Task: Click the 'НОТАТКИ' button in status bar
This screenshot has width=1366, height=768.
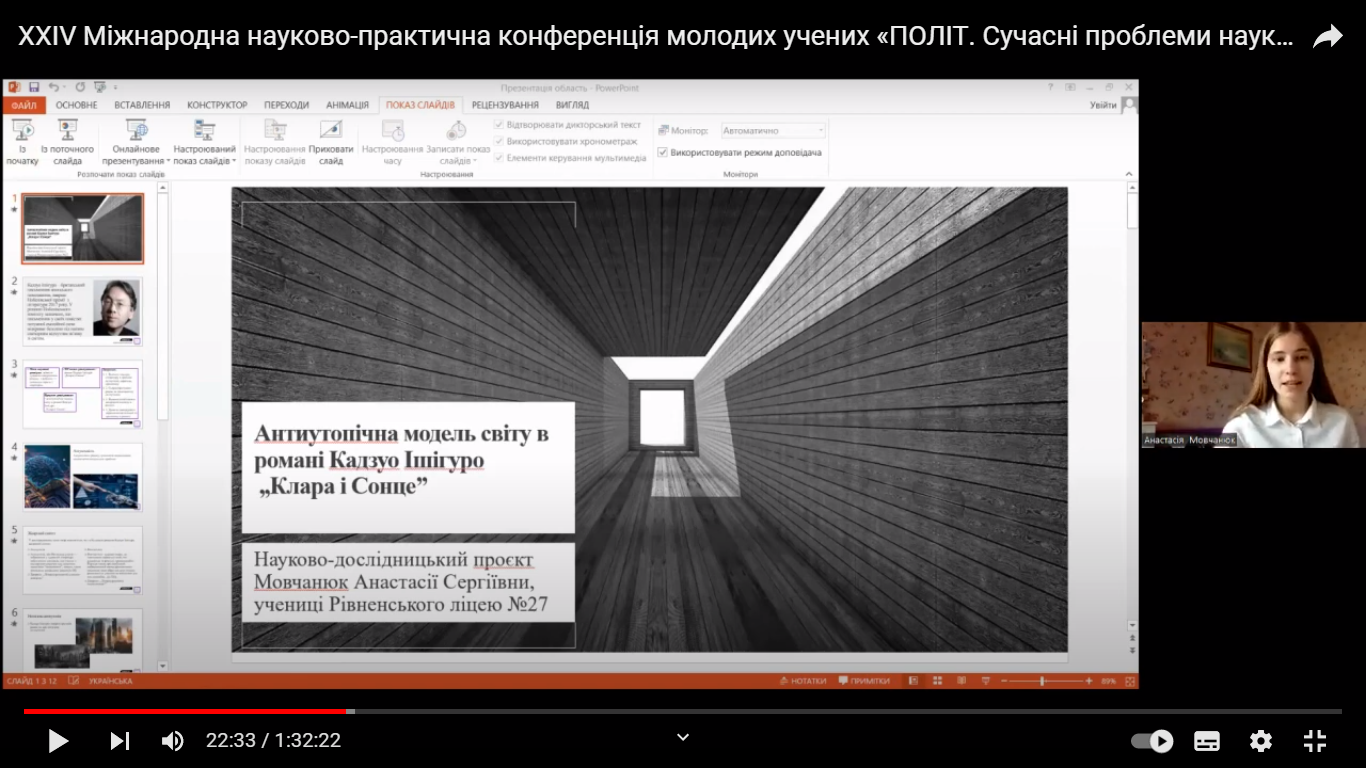Action: [803, 681]
